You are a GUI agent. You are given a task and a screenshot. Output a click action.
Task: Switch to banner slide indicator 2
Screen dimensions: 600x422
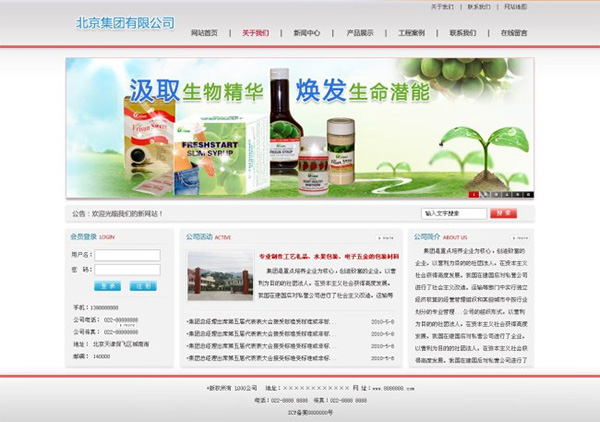[485, 195]
